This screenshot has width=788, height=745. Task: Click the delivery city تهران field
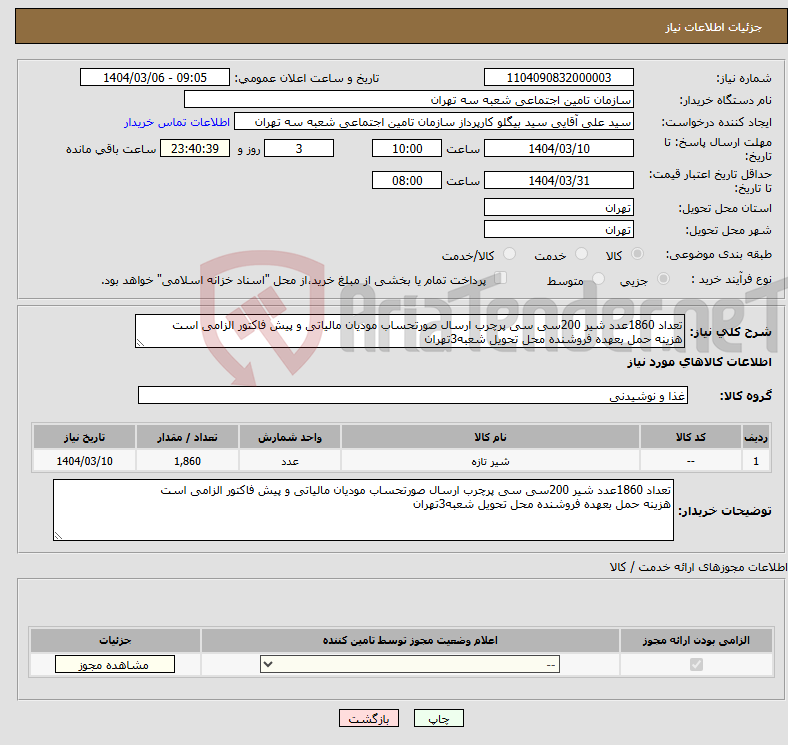pyautogui.click(x=559, y=229)
